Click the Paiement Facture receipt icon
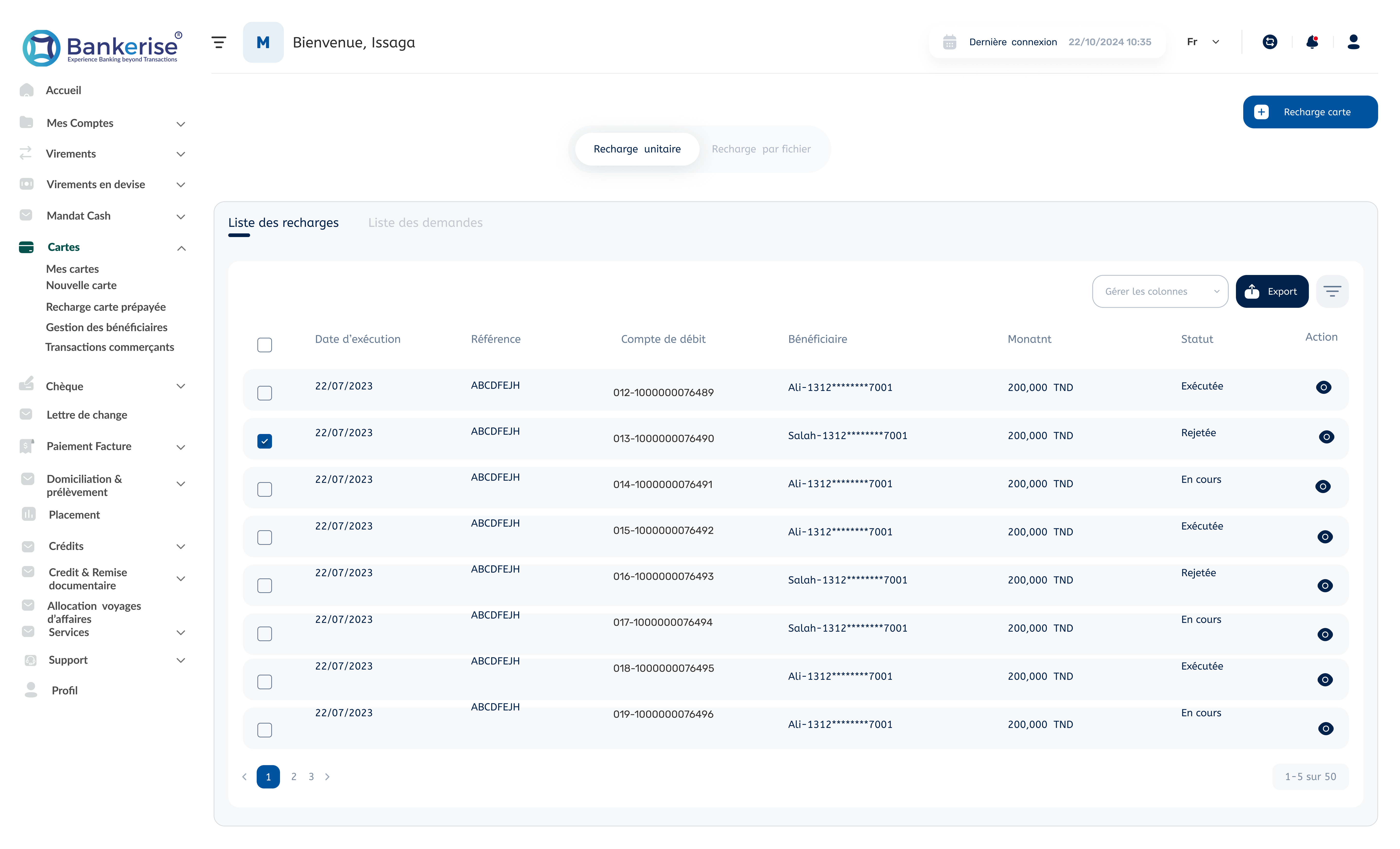 26,446
